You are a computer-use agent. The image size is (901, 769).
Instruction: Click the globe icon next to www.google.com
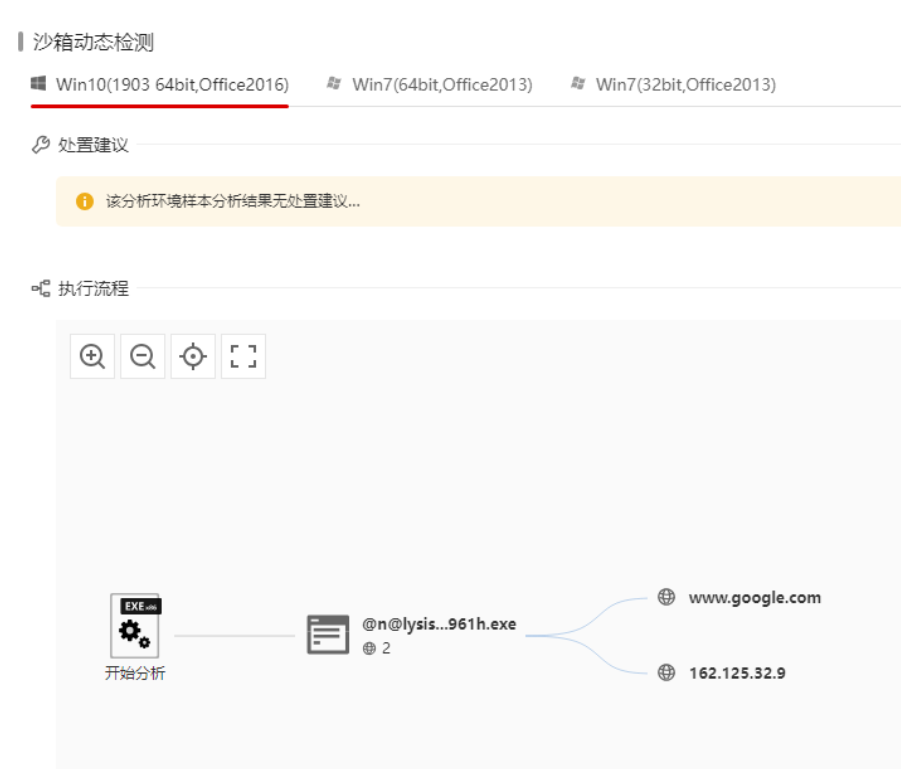click(667, 597)
